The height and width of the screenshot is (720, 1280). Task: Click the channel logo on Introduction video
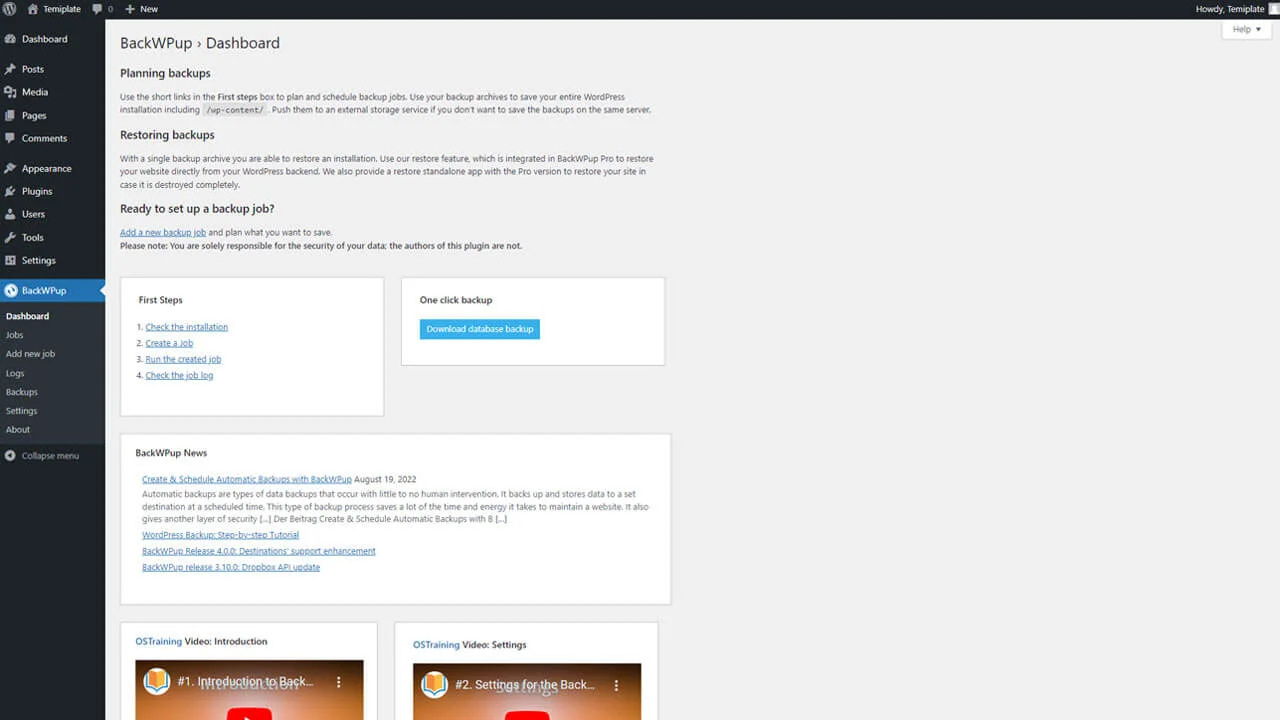[x=156, y=682]
